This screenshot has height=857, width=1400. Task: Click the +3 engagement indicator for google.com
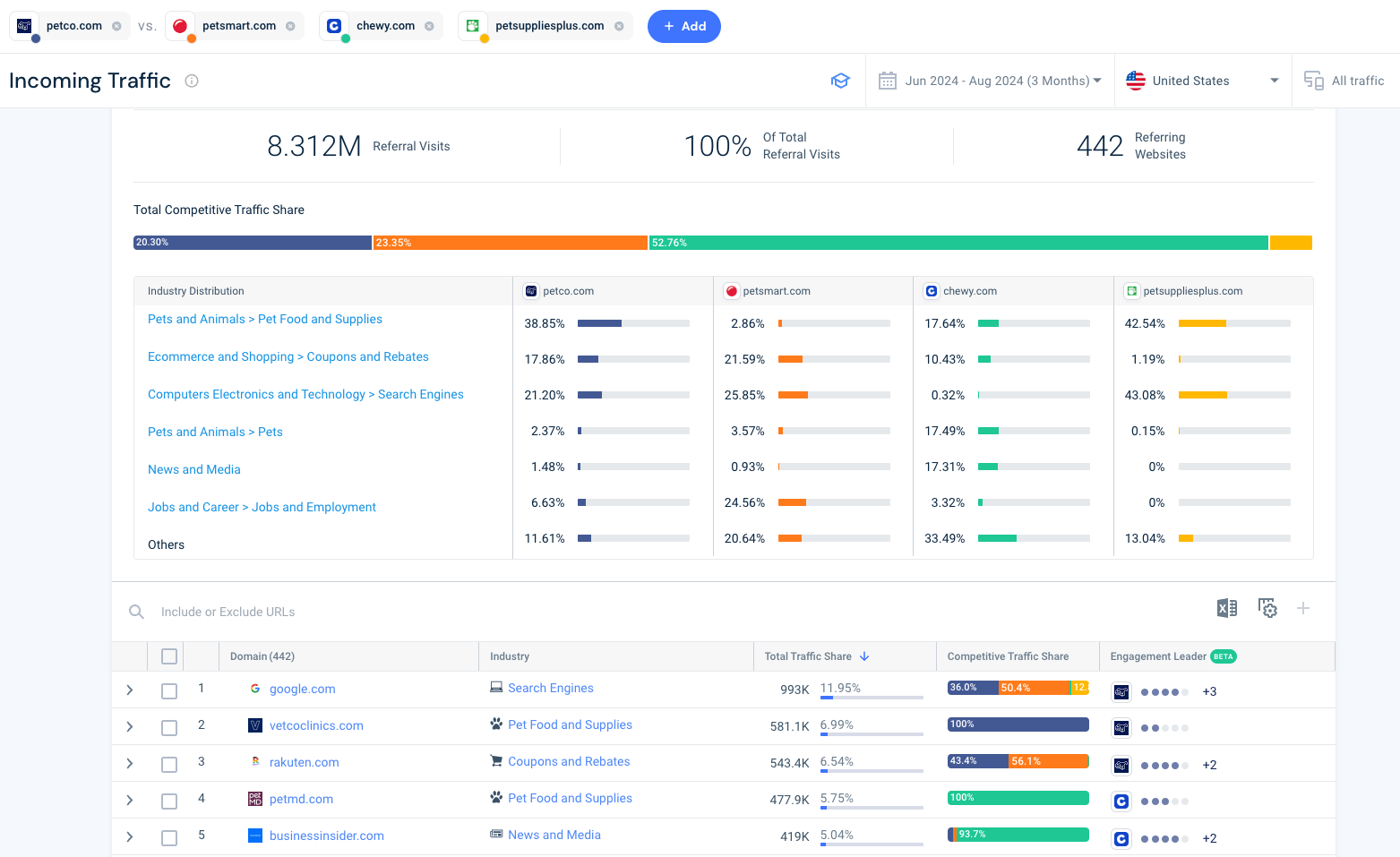[1209, 691]
